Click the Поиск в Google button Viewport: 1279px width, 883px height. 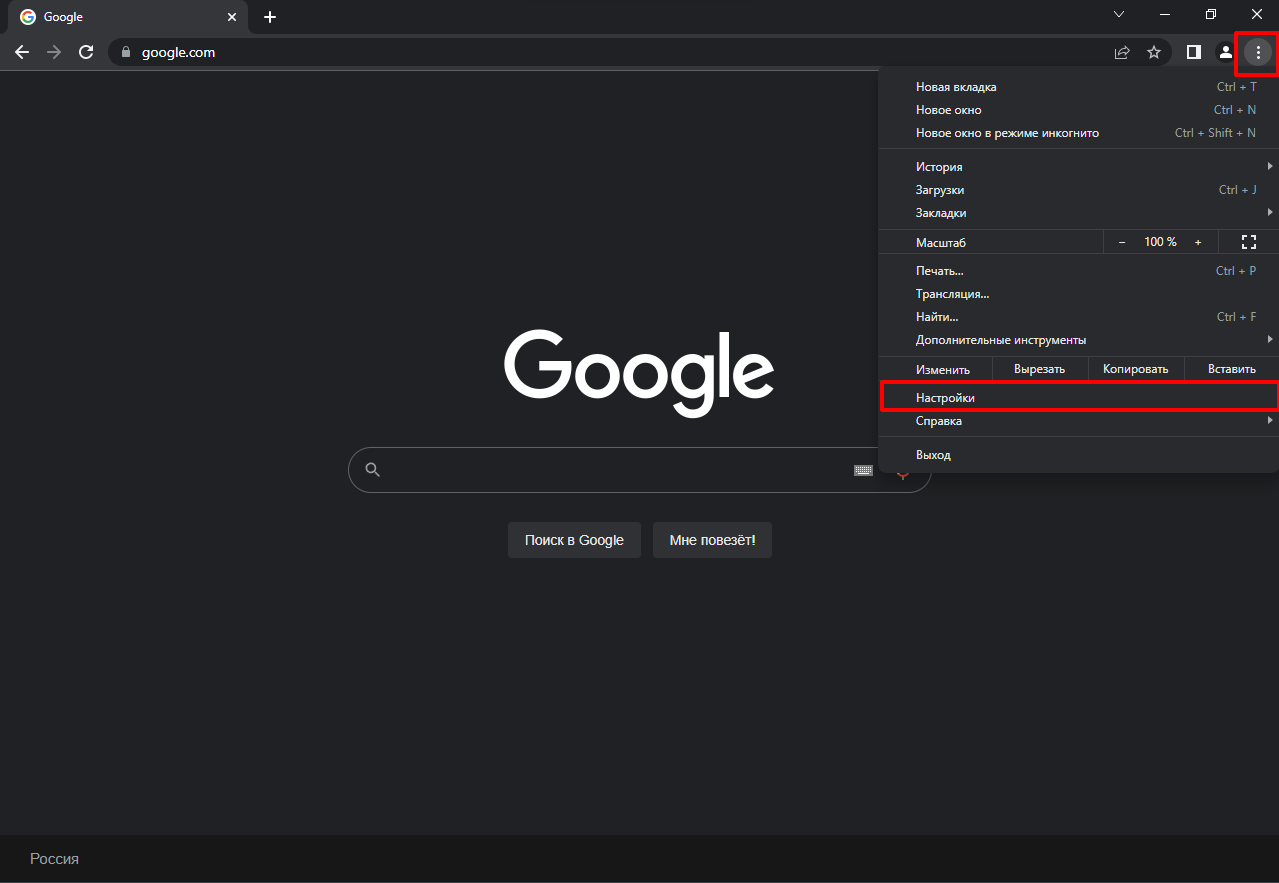tap(574, 540)
